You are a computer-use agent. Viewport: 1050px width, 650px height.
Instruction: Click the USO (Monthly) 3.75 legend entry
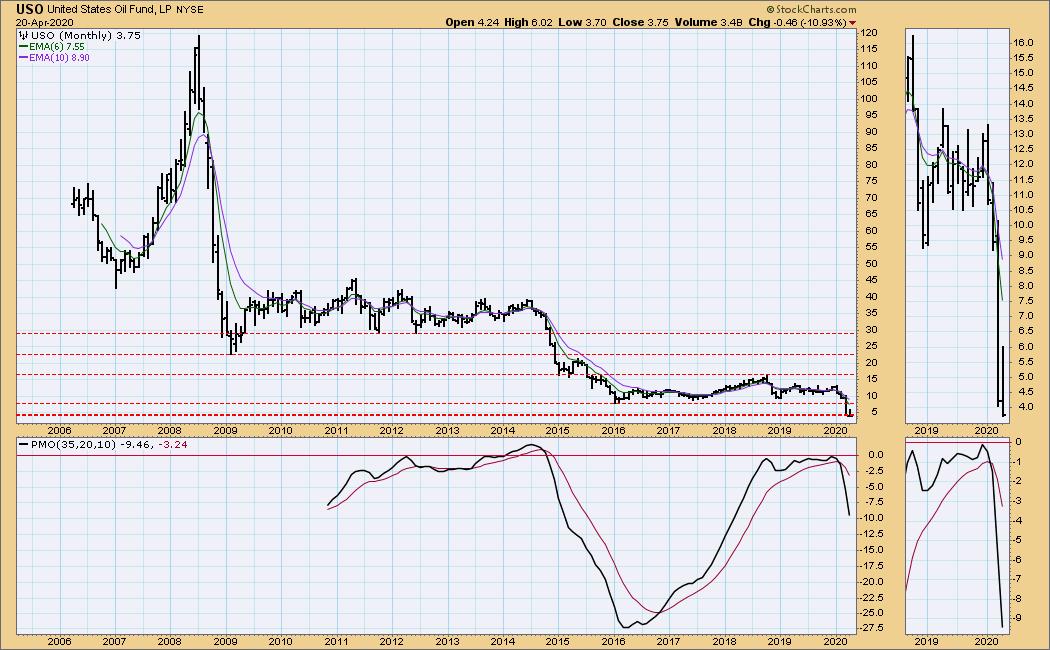(86, 35)
